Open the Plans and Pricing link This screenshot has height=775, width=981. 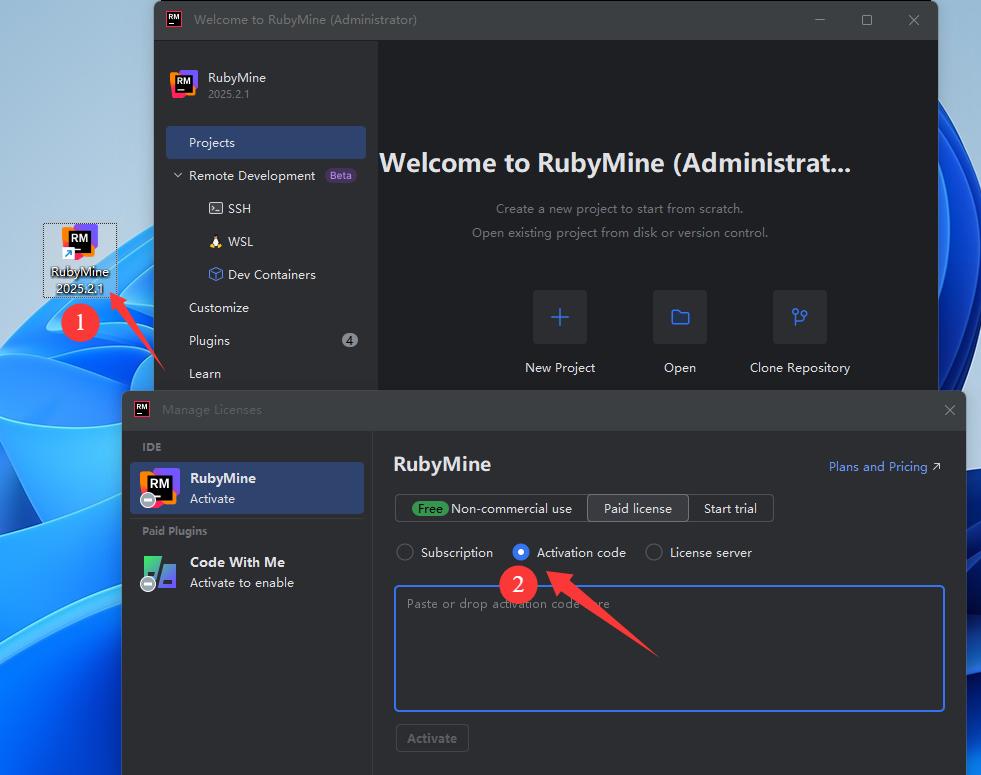(x=884, y=467)
